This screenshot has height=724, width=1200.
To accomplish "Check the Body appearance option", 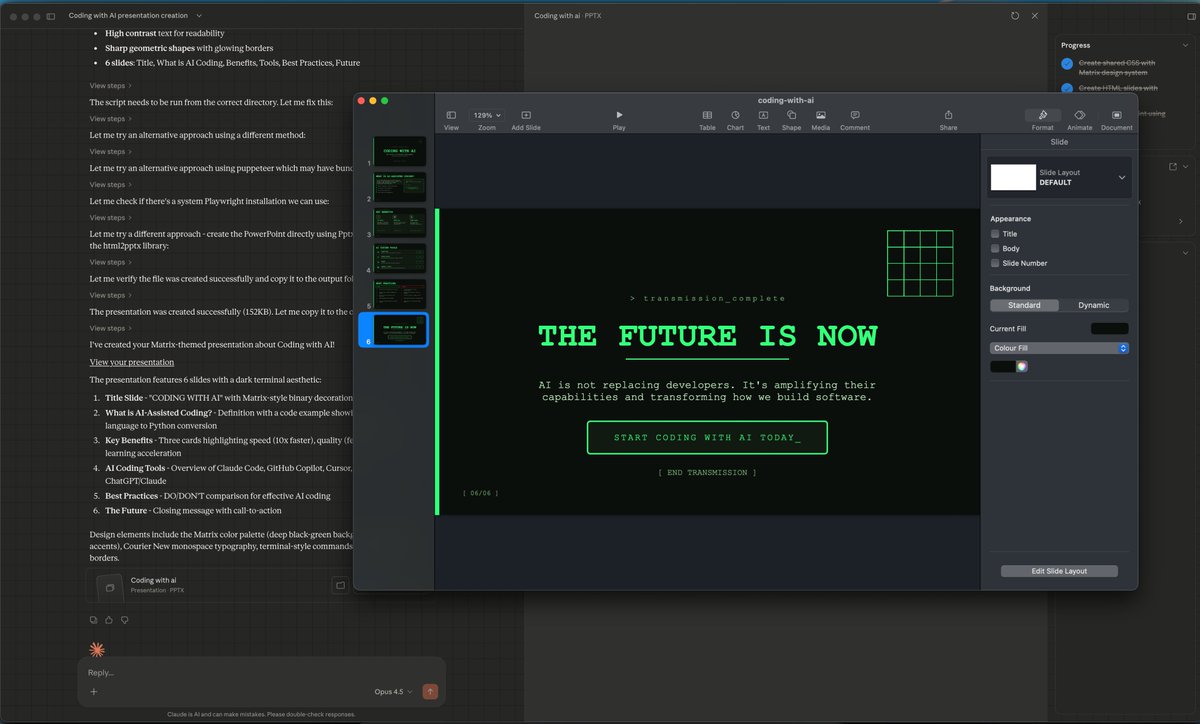I will click(994, 248).
